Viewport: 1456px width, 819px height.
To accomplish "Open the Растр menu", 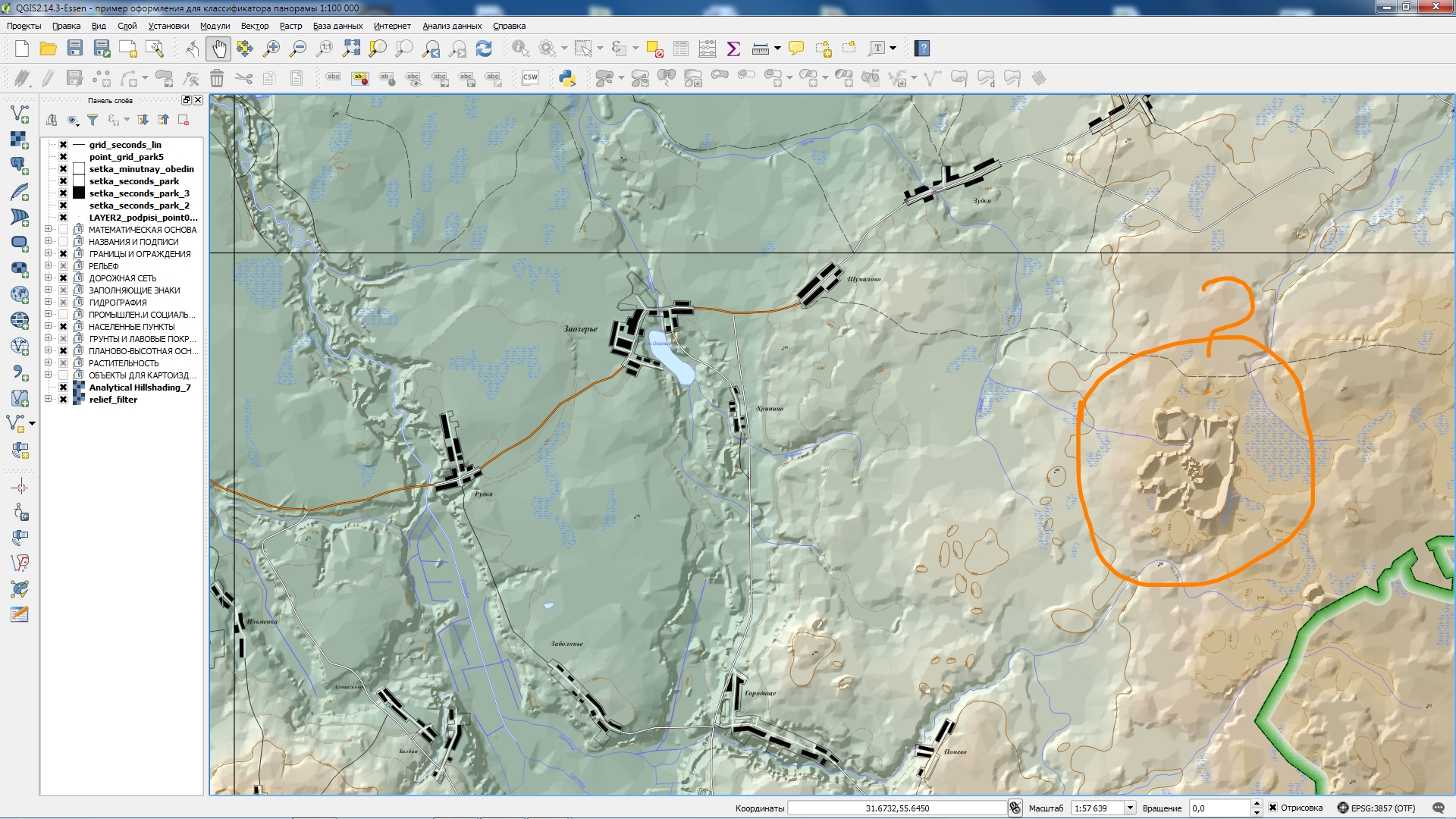I will pos(290,26).
